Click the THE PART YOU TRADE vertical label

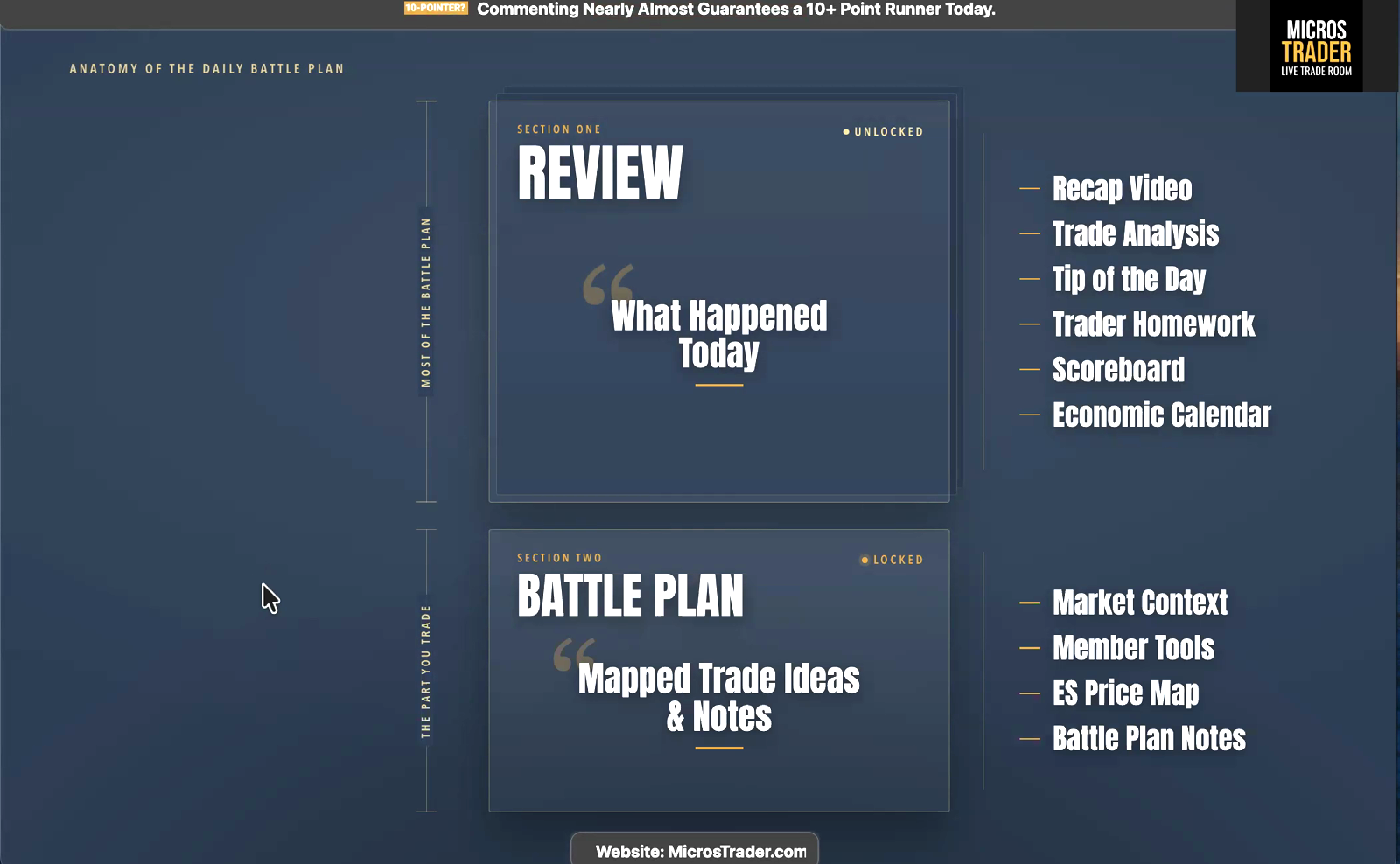[x=426, y=672]
